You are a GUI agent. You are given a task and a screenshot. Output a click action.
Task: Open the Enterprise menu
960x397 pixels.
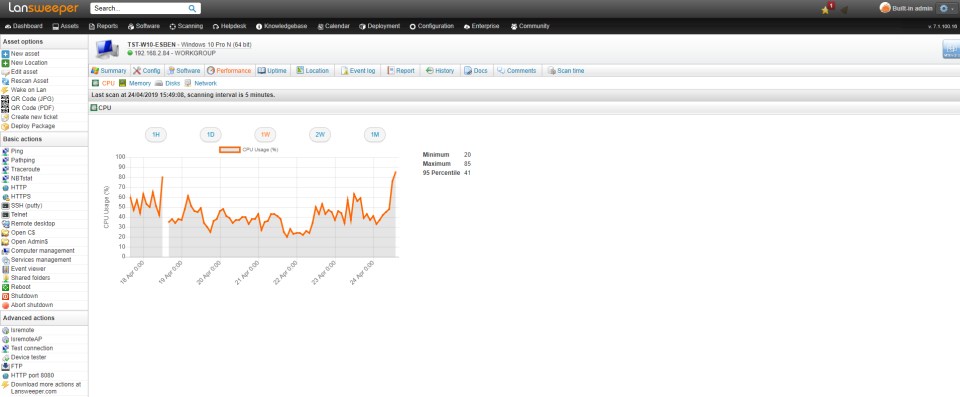pos(482,26)
